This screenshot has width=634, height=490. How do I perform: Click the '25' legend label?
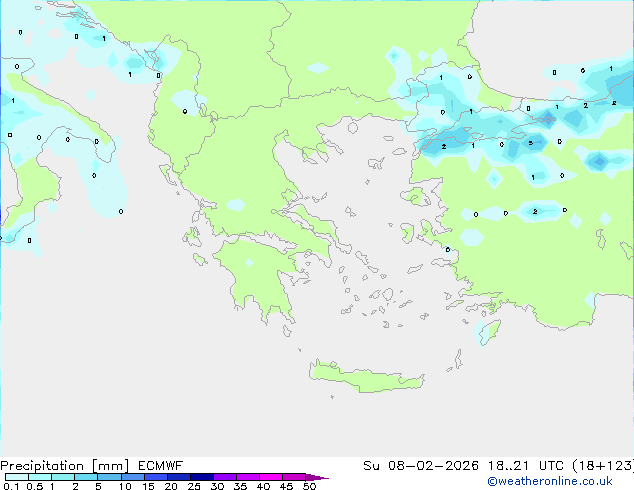(194, 486)
